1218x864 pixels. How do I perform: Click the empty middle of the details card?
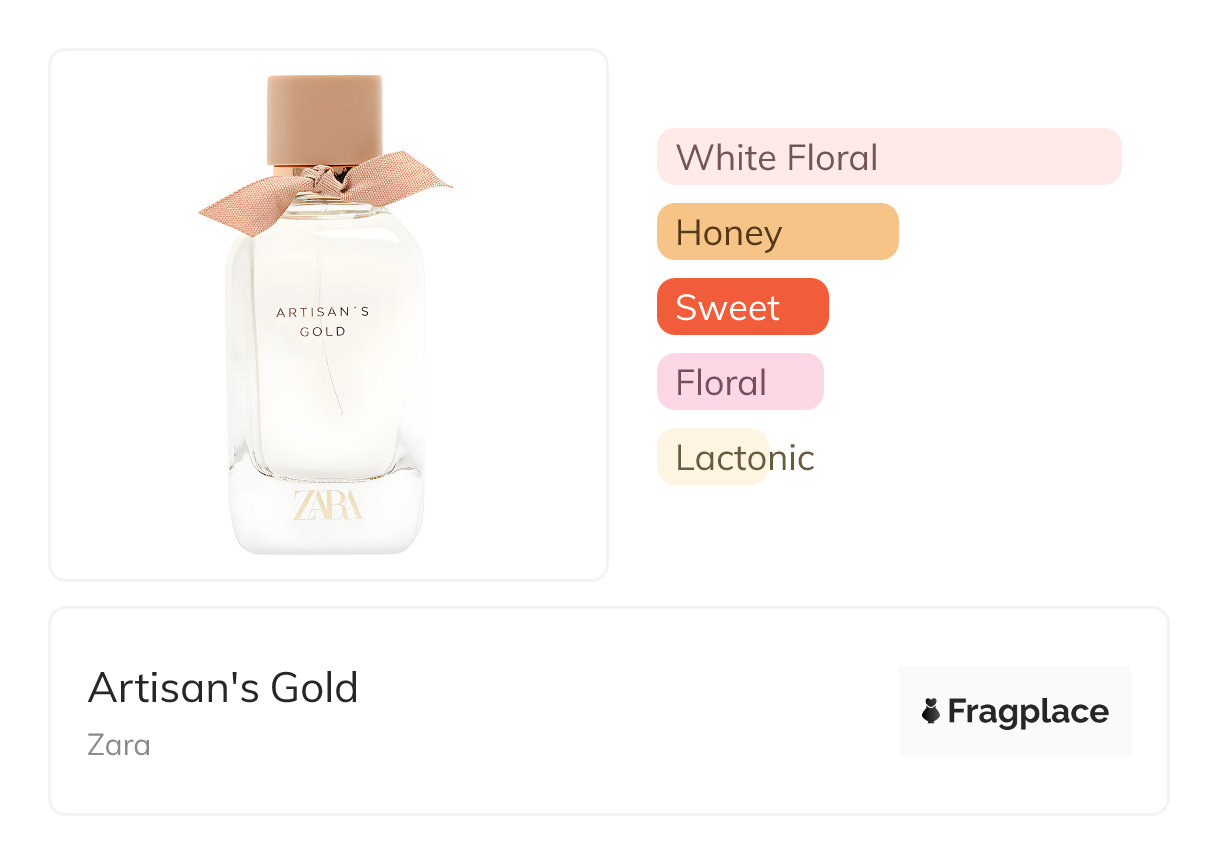[620, 712]
